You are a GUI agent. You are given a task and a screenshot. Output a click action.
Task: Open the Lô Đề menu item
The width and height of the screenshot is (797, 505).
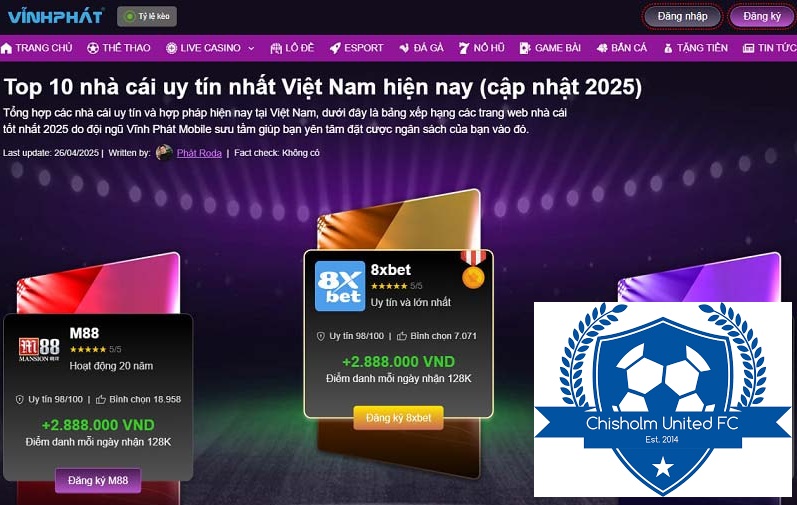pos(292,48)
